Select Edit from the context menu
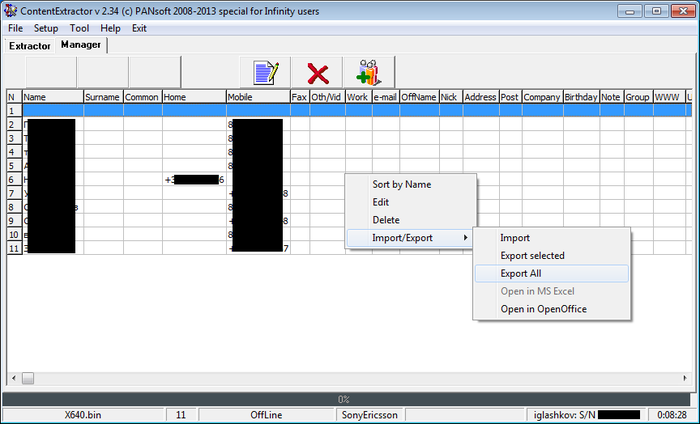700x424 pixels. 383,202
